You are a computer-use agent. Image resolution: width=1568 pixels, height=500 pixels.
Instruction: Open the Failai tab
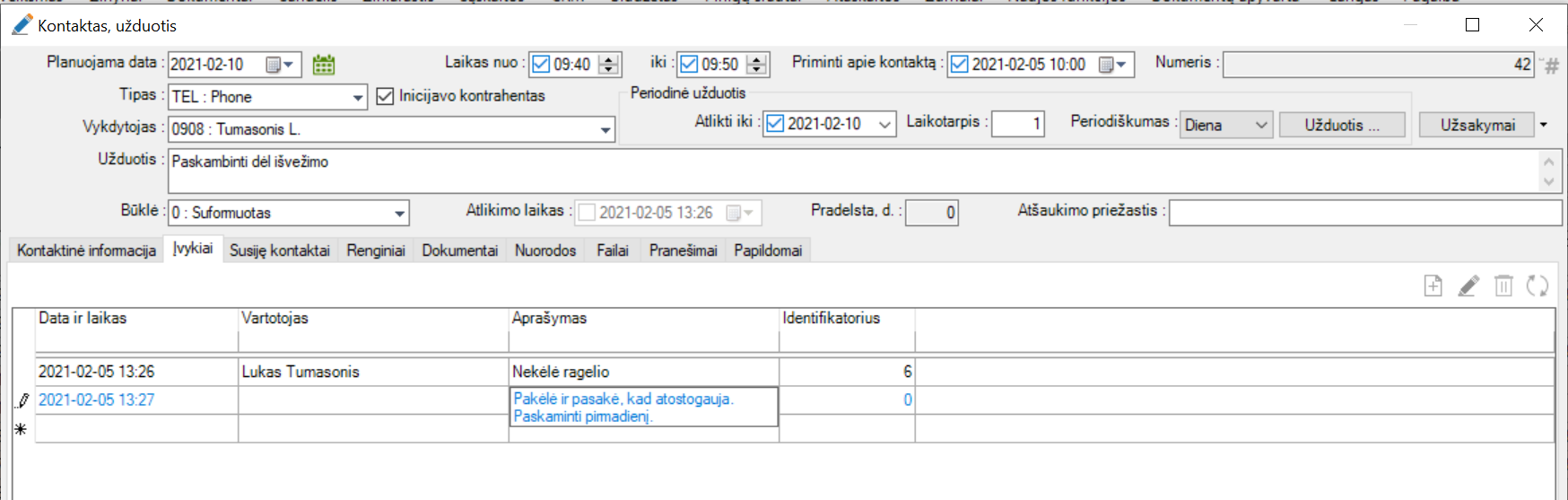point(613,250)
